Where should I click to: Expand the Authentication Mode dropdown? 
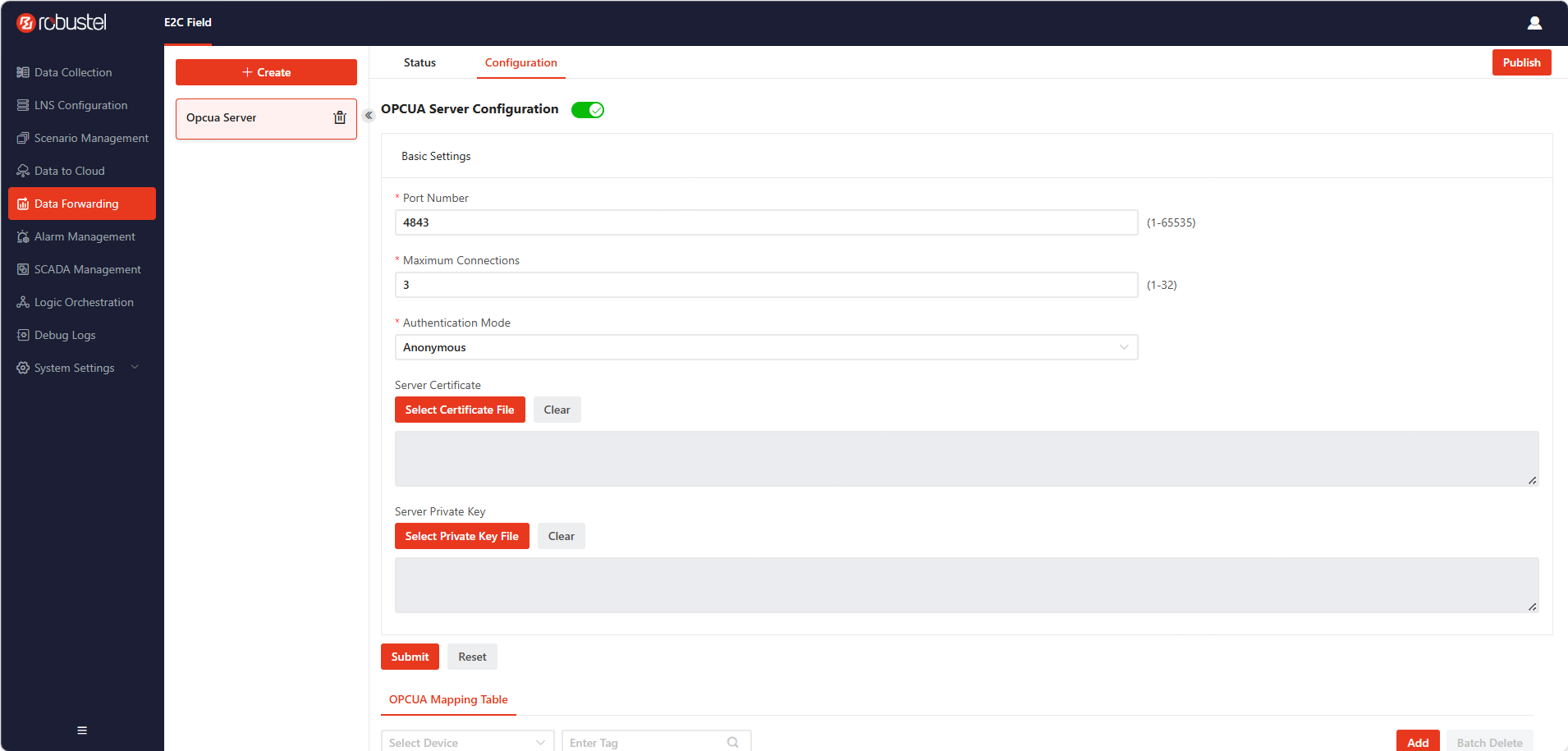click(x=766, y=347)
